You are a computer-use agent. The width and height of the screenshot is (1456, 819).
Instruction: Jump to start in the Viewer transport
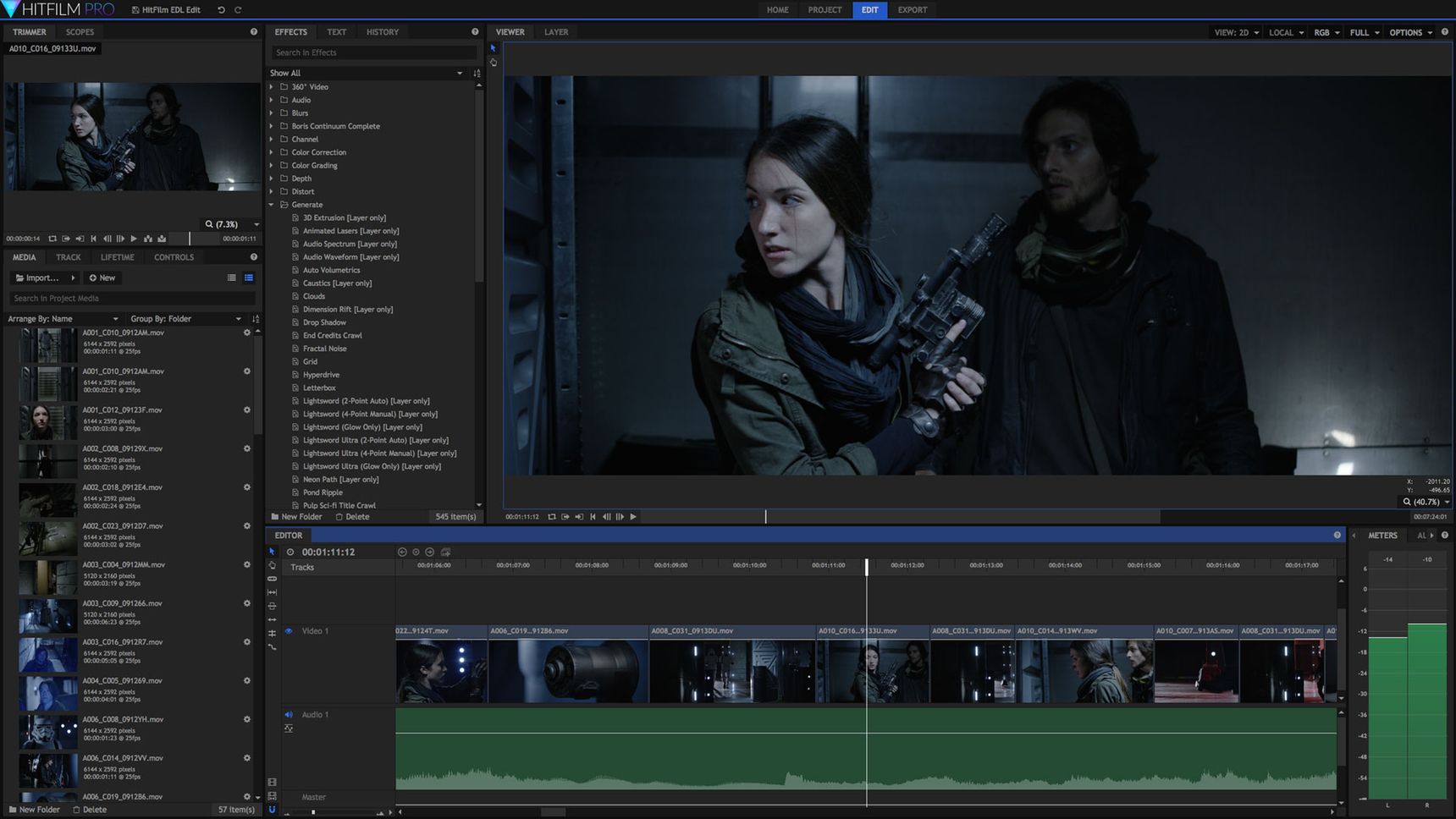click(593, 516)
